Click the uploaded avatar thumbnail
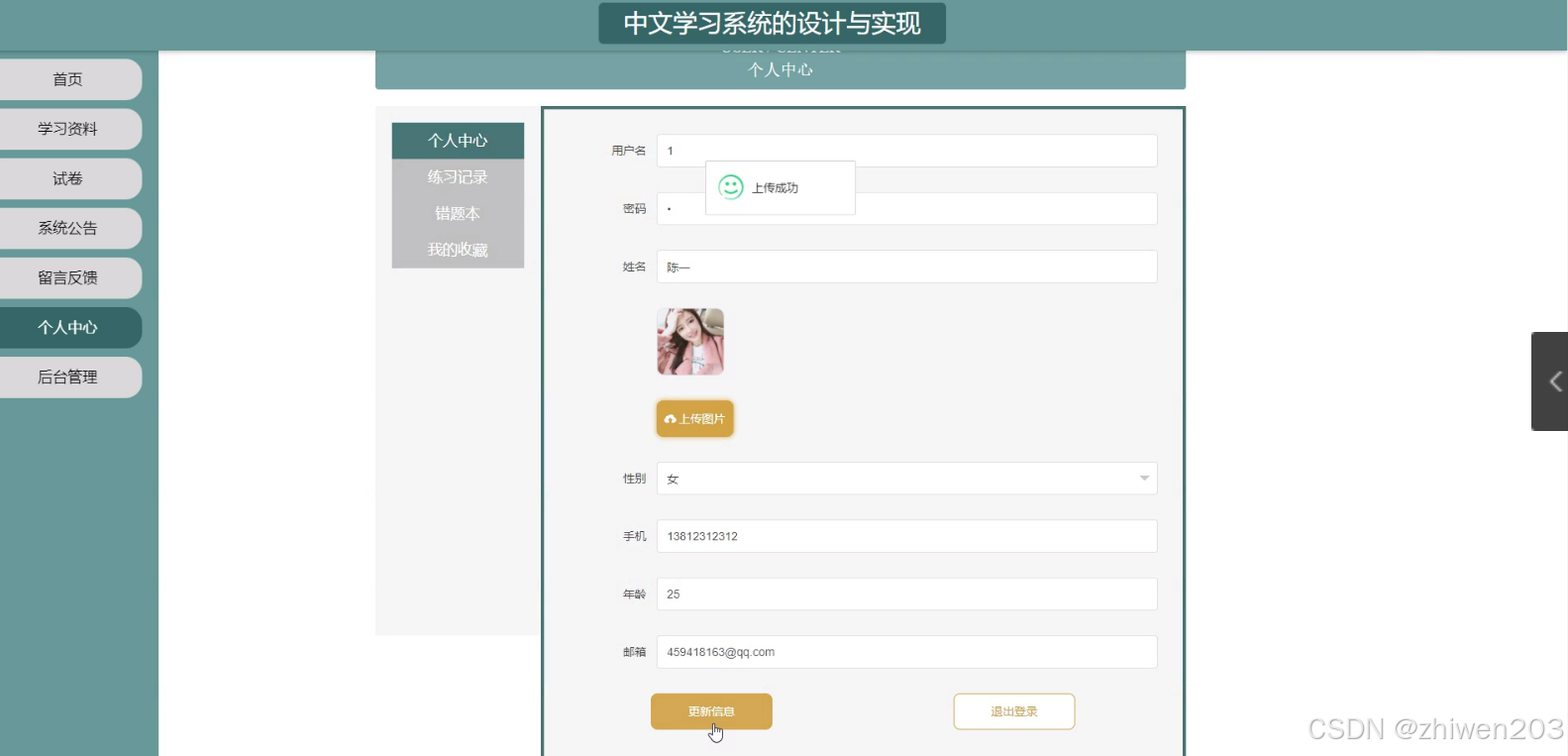 (690, 342)
